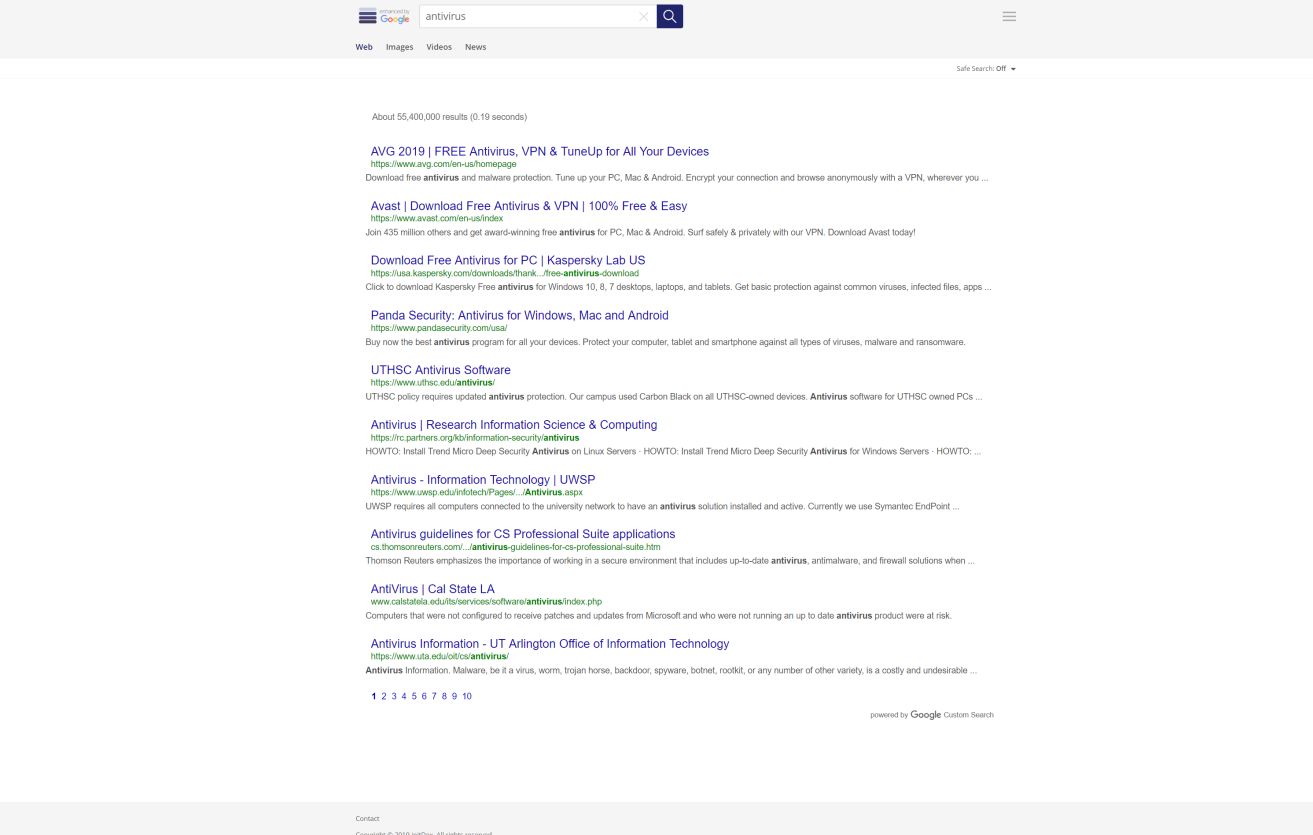Select current results page 1
The width and height of the screenshot is (1313, 835).
(374, 696)
